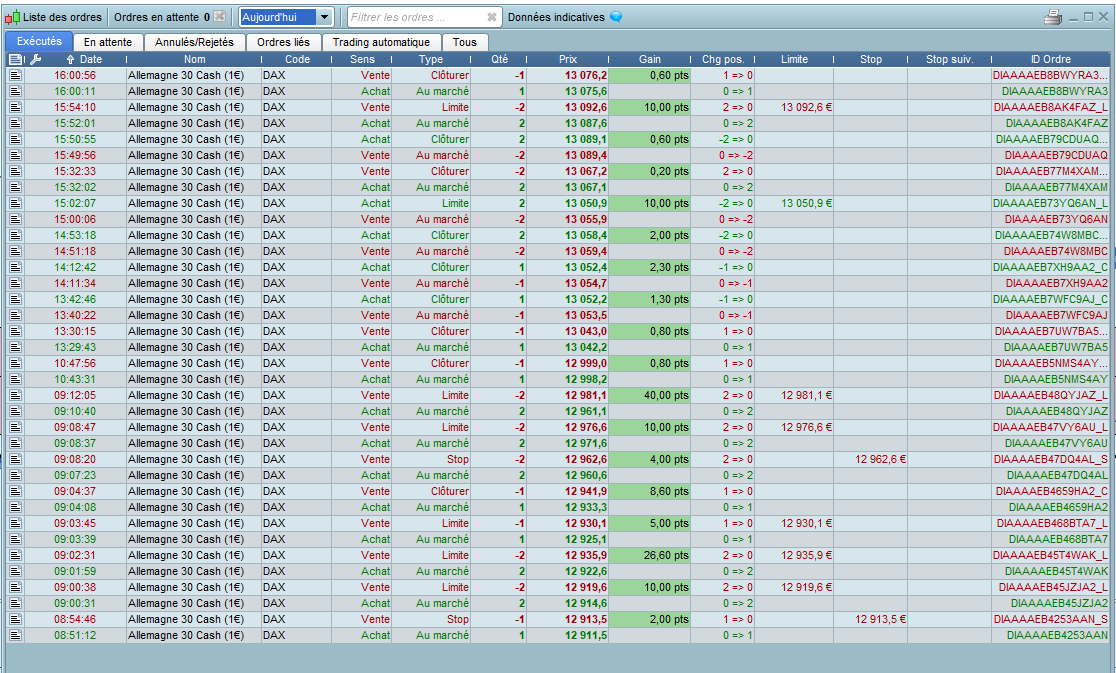Screen dimensions: 1116x673
Task: Open details icon for 16:00:56 order
Action: tap(15, 75)
